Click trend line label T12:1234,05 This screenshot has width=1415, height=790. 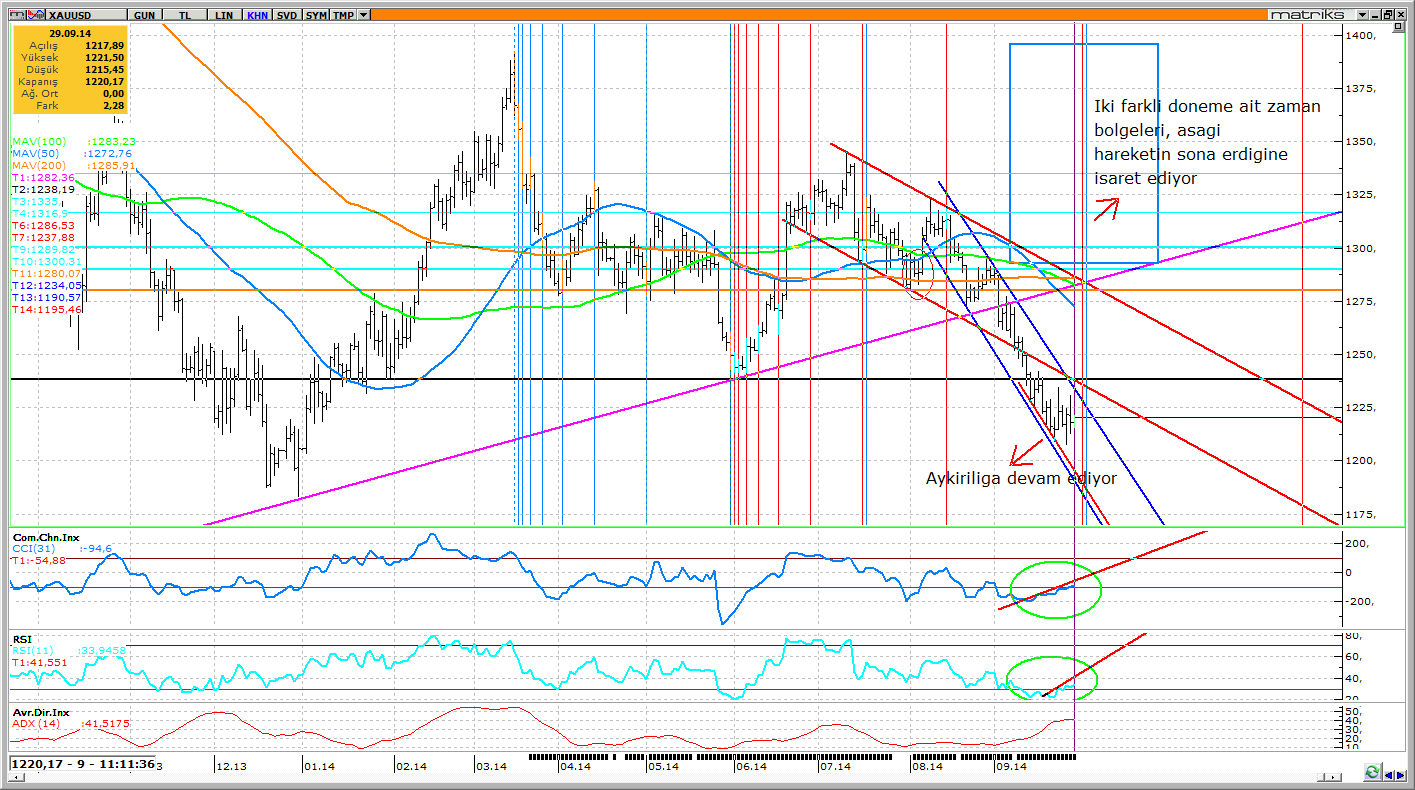click(46, 286)
